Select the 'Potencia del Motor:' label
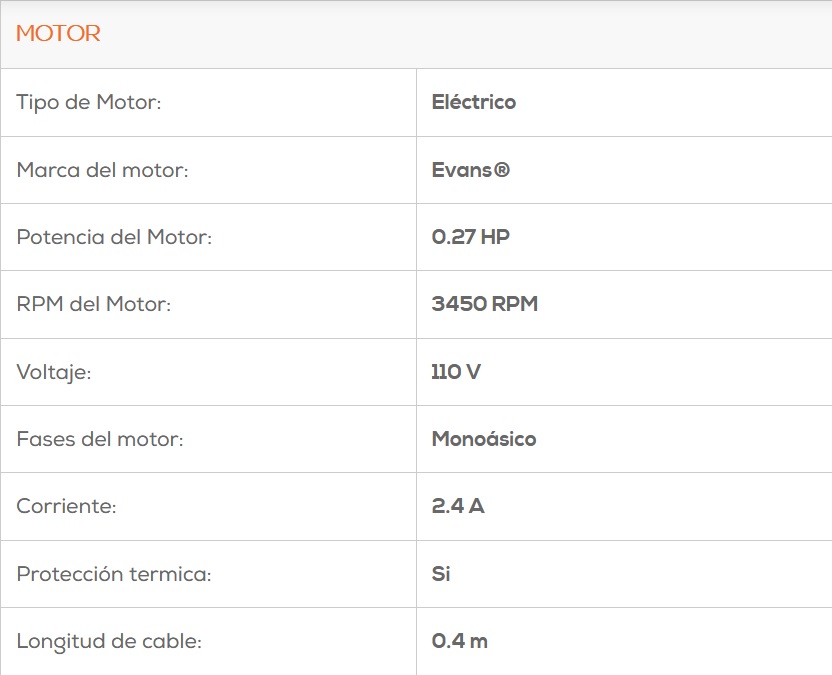This screenshot has height=675, width=832. pos(115,238)
